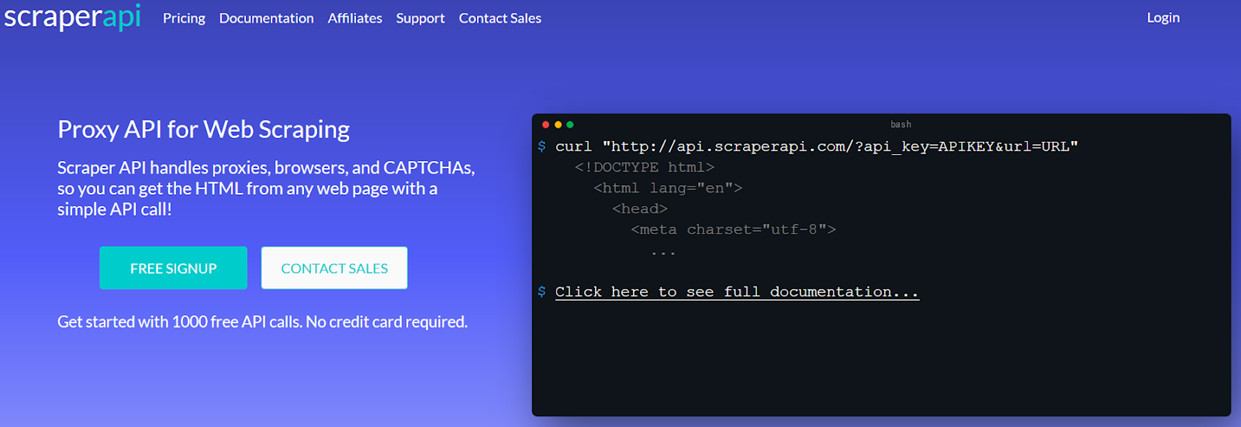The width and height of the screenshot is (1241, 427).
Task: Click the Scraper API handles proxies paragraph
Action: 266,188
